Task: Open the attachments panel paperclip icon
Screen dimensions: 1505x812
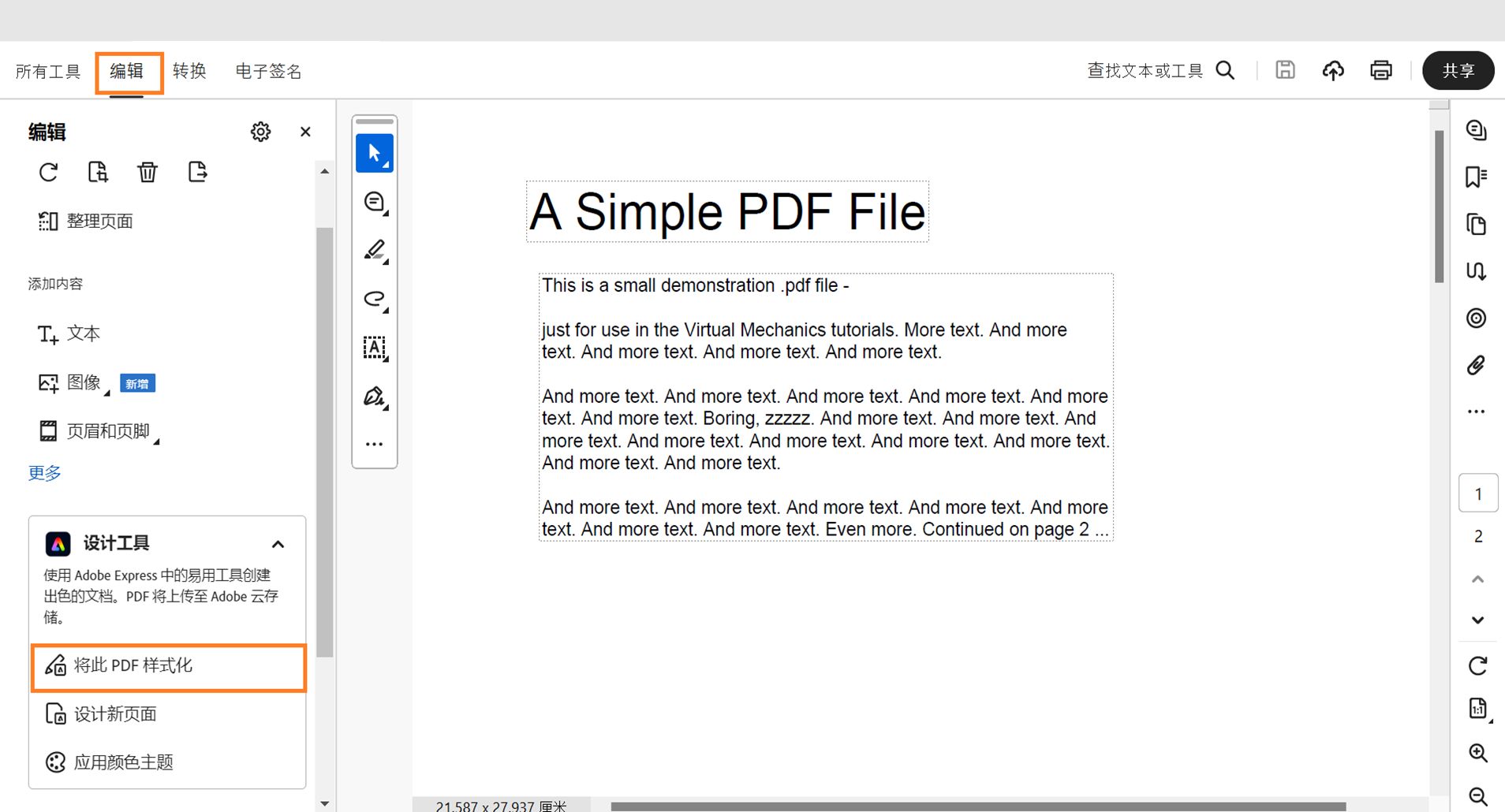Action: pos(1476,365)
